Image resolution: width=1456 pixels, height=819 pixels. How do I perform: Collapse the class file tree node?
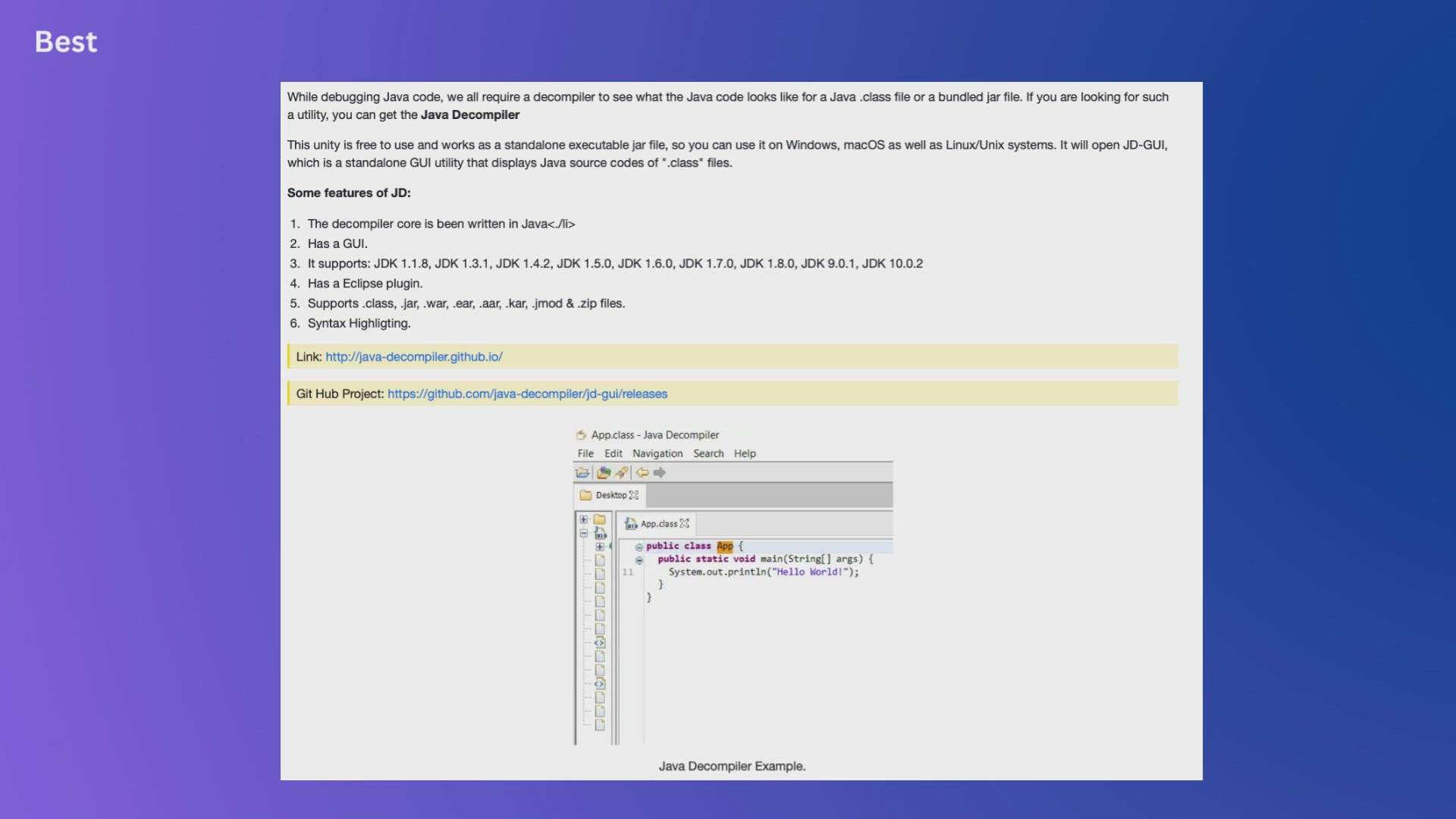click(x=584, y=533)
